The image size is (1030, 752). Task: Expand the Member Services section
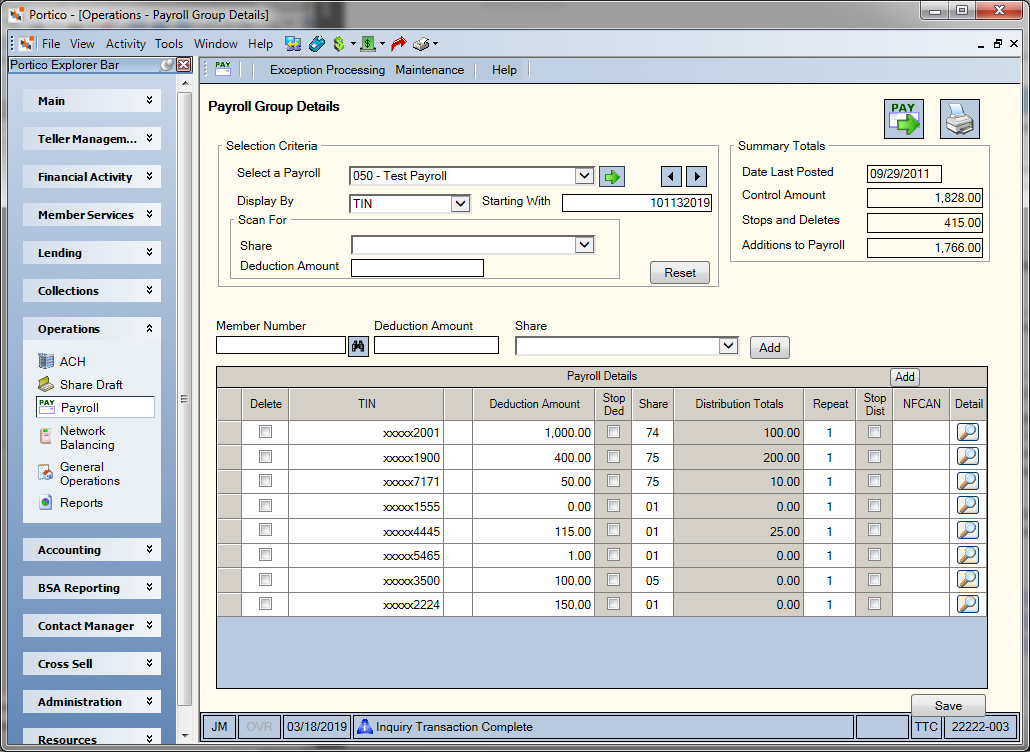point(92,215)
